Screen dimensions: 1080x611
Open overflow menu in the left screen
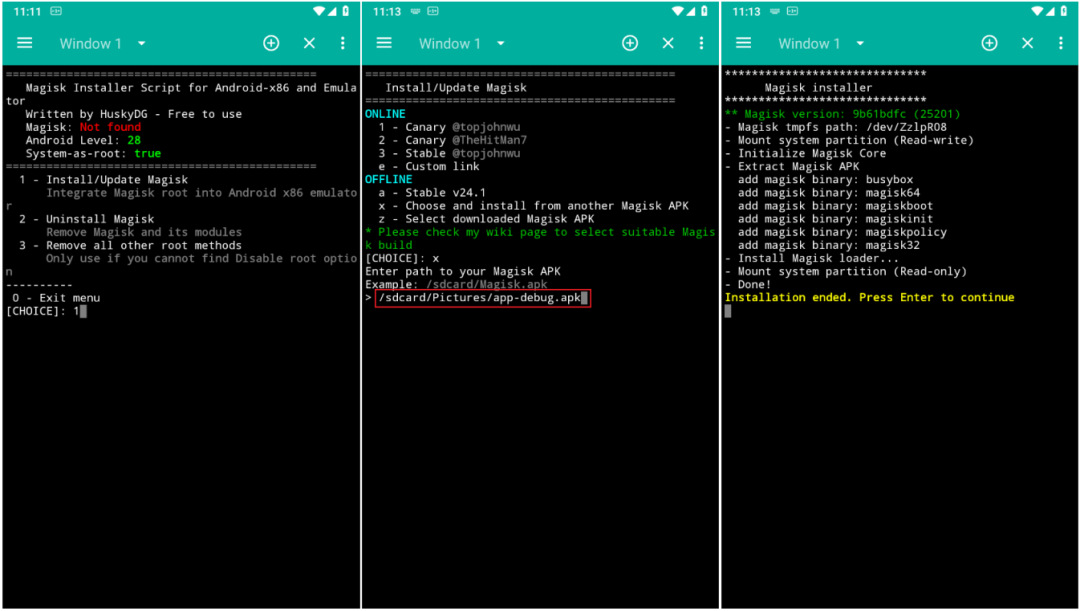pos(342,43)
